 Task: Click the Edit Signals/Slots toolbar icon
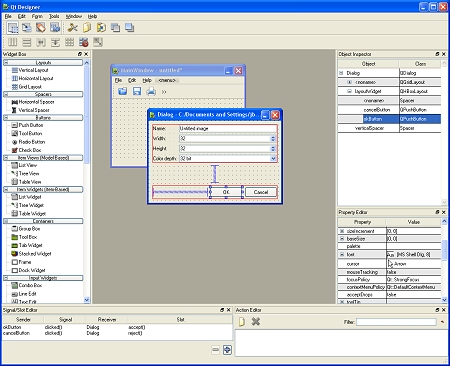[x=27, y=28]
